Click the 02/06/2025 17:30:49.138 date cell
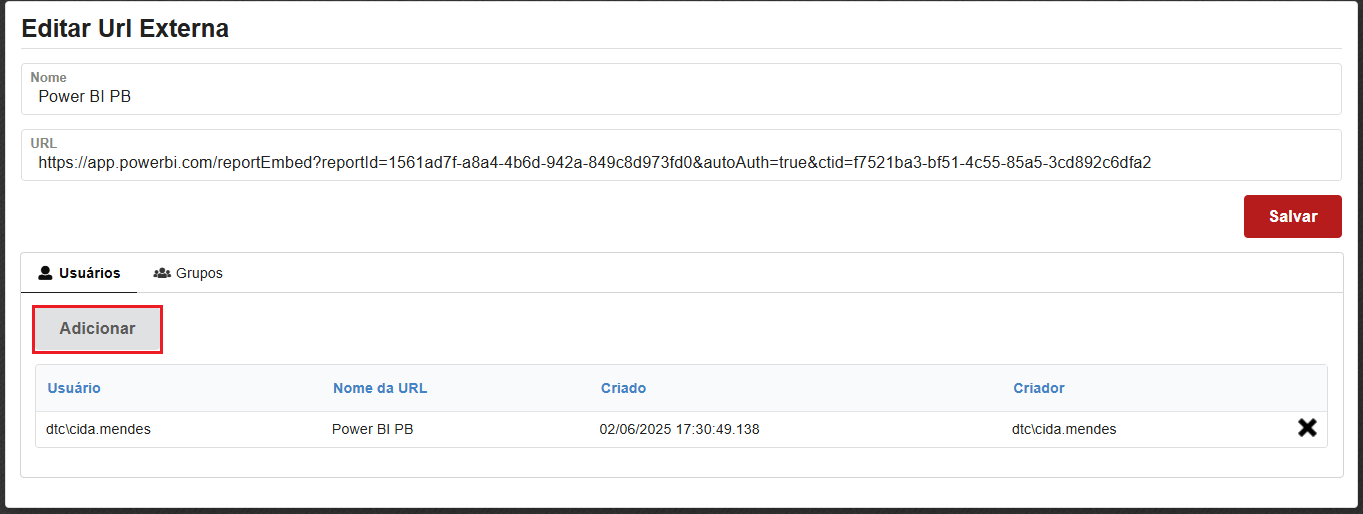The width and height of the screenshot is (1363, 514). (679, 430)
